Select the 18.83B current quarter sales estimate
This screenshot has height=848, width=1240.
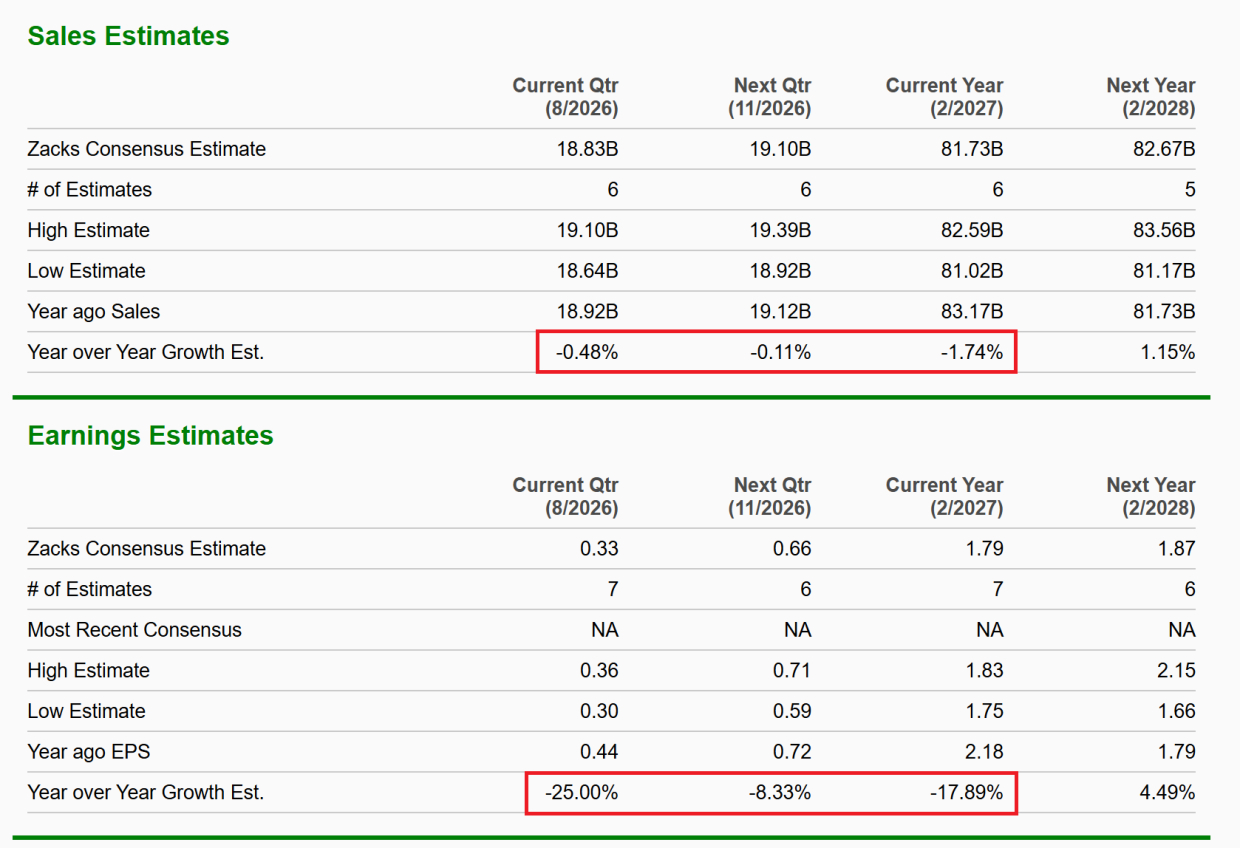pyautogui.click(x=587, y=149)
